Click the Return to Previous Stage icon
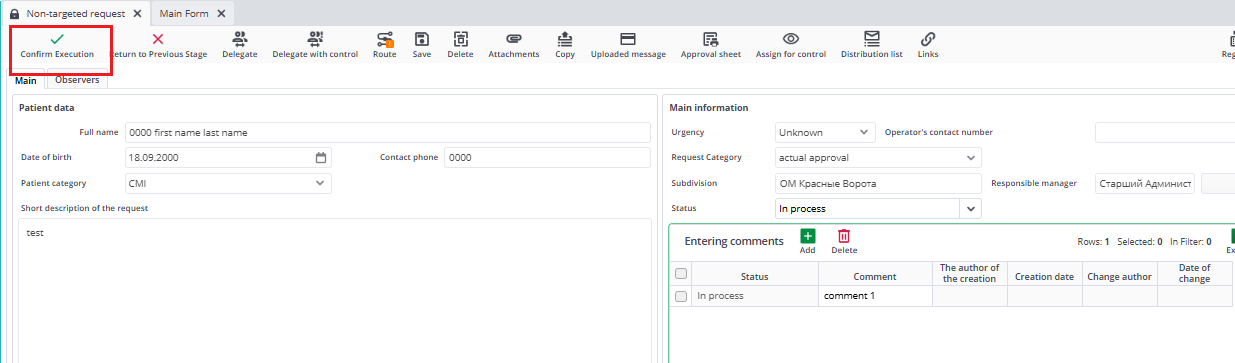 tap(157, 39)
